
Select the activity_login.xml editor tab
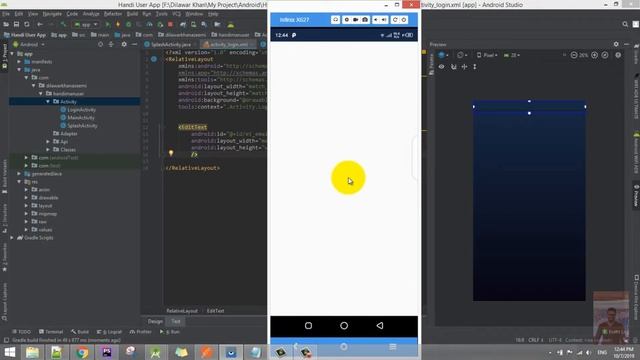click(228, 44)
